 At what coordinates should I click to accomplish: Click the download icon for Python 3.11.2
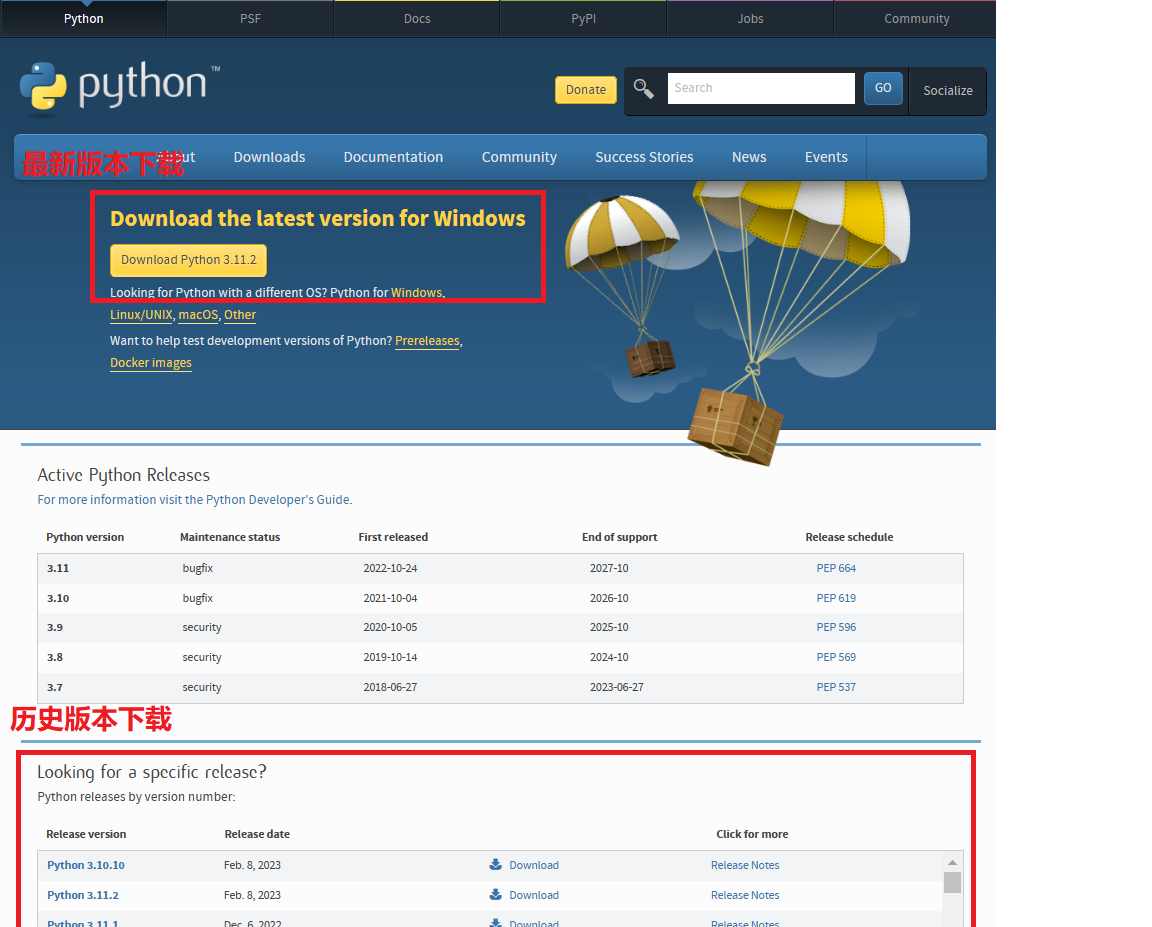click(496, 895)
